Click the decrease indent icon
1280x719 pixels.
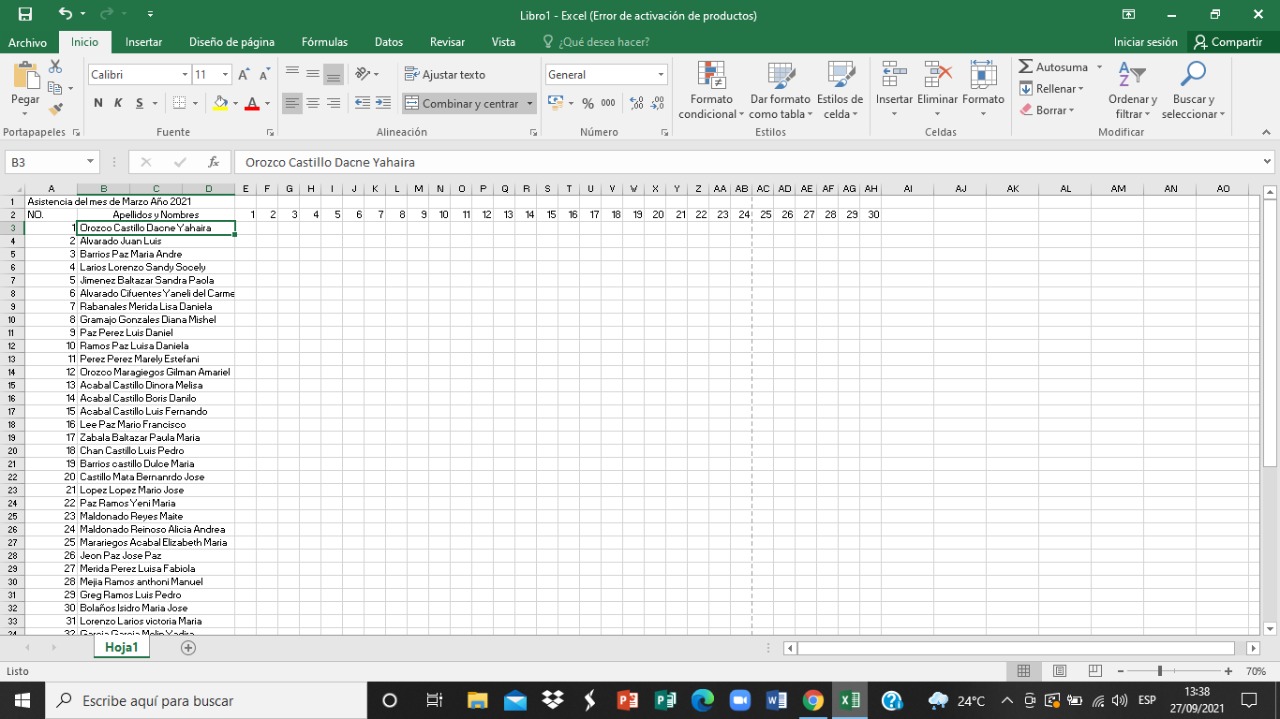362,103
